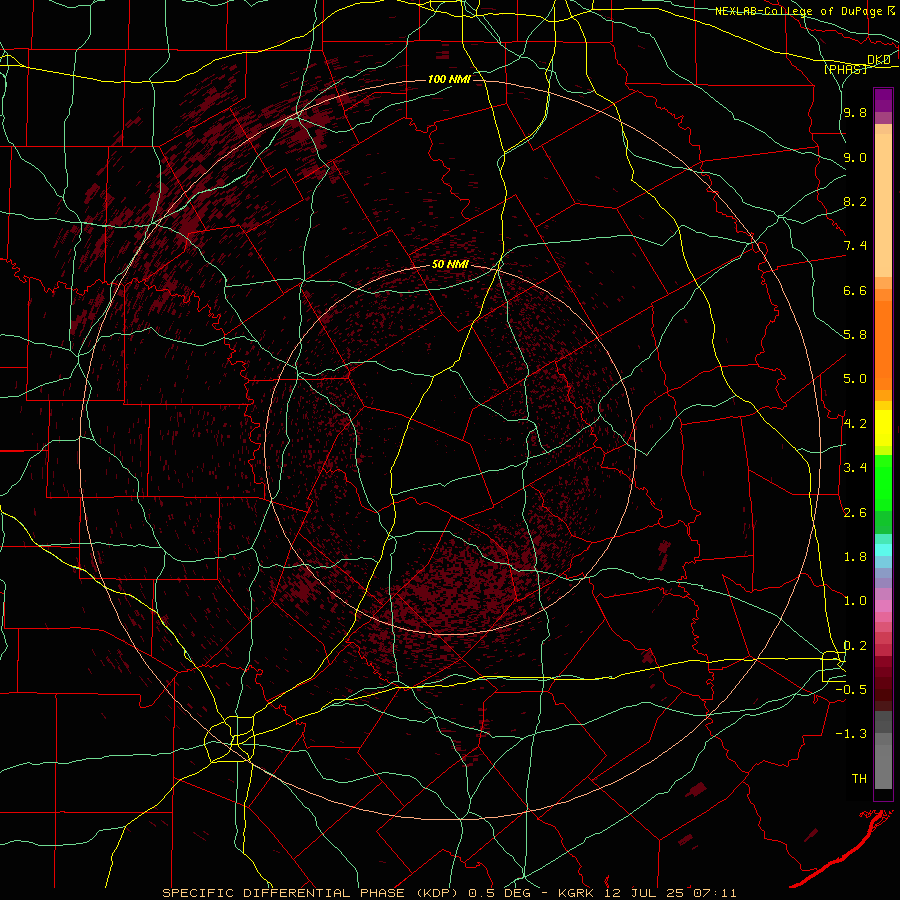Click the orange segment of the color bar
This screenshot has height=900, width=900.
[x=883, y=346]
